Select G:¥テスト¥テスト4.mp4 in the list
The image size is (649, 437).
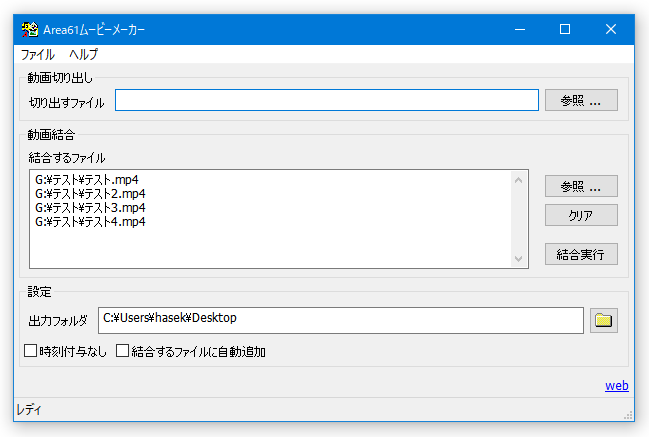90,222
